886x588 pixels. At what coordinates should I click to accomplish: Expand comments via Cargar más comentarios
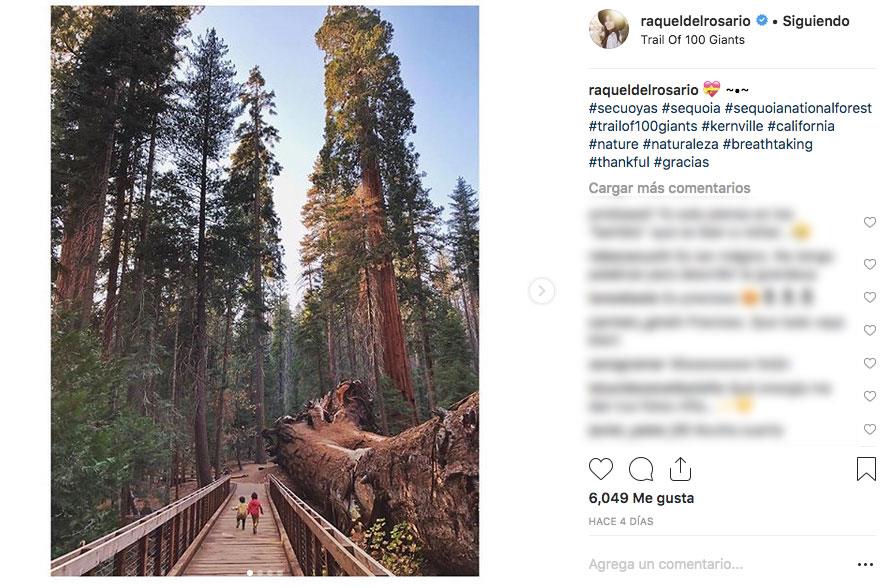669,188
